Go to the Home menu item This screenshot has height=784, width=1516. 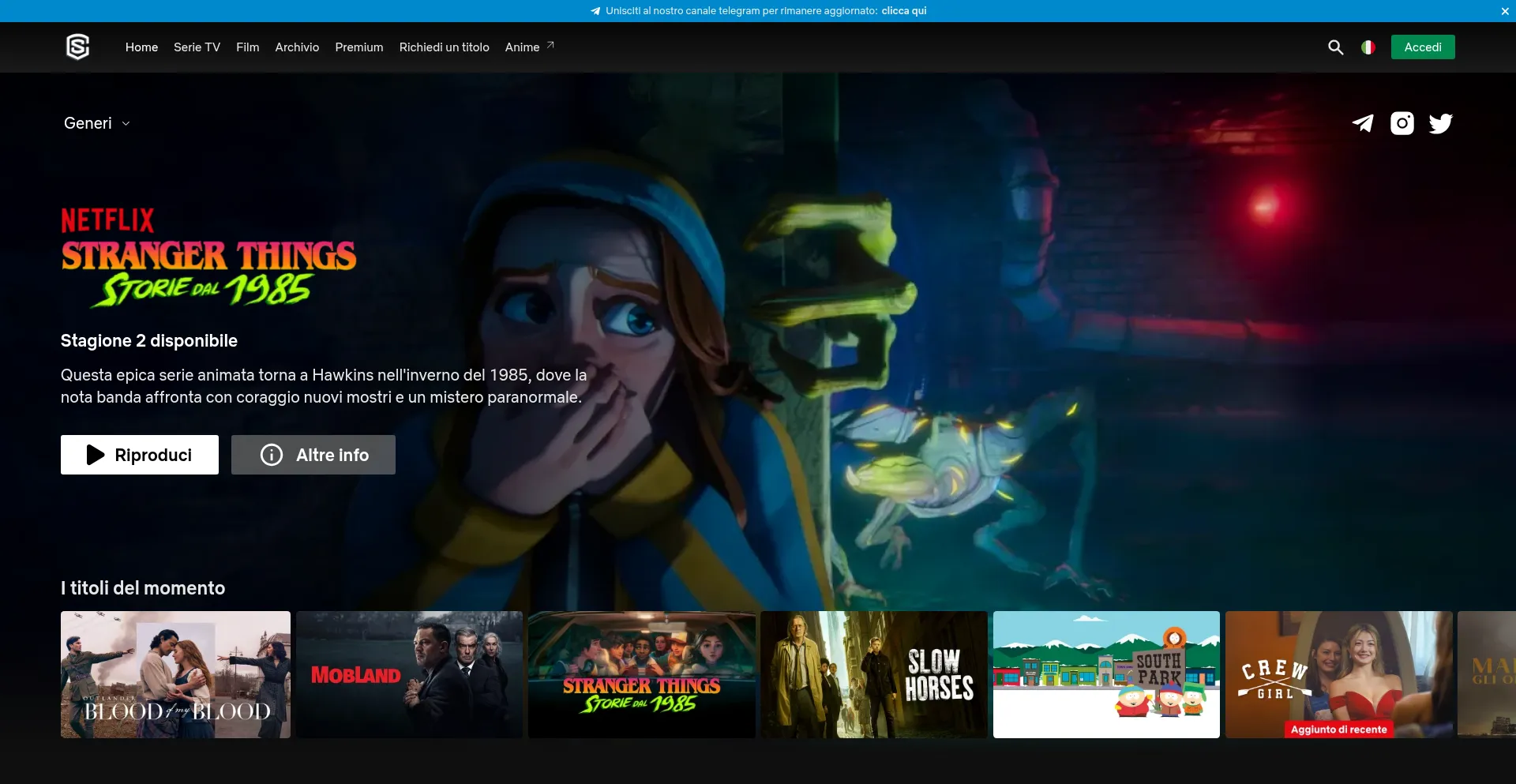141,47
